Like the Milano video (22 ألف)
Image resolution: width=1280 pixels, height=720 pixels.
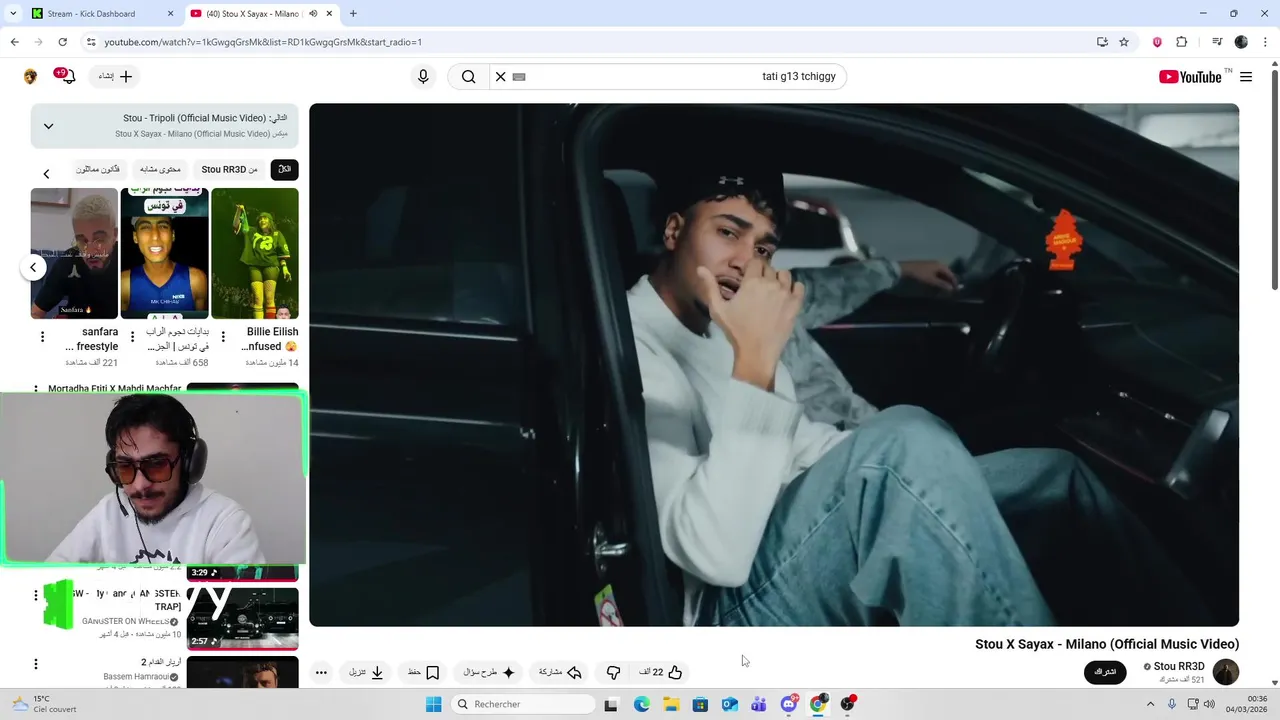click(x=661, y=672)
